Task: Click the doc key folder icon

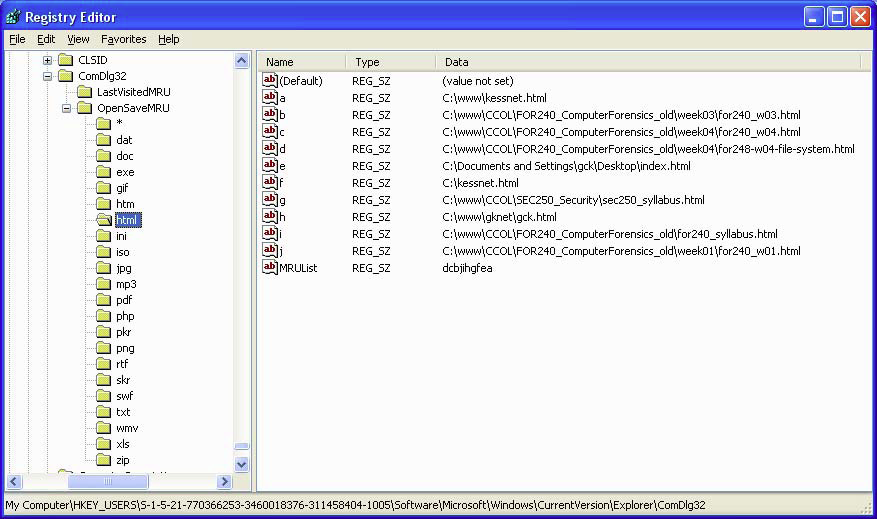Action: point(103,156)
